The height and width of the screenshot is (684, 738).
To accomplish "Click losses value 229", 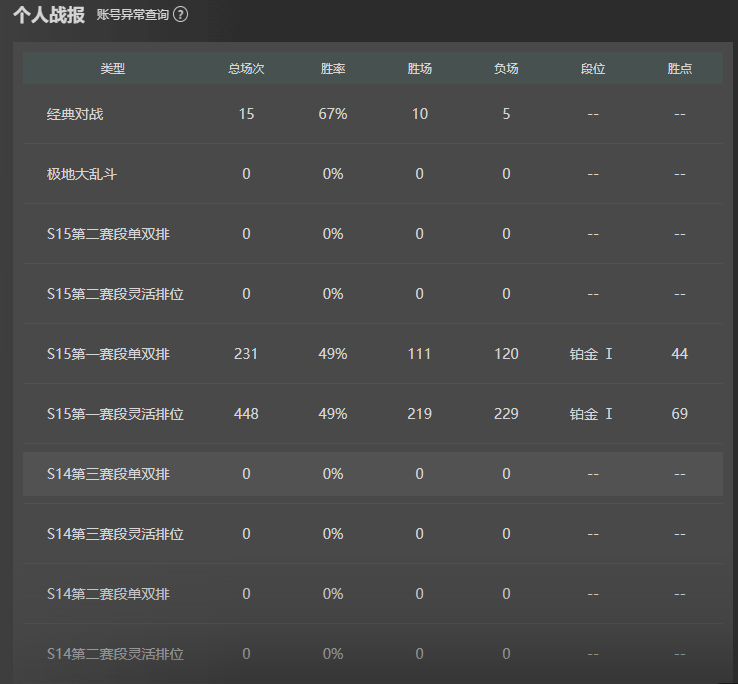I will [506, 414].
